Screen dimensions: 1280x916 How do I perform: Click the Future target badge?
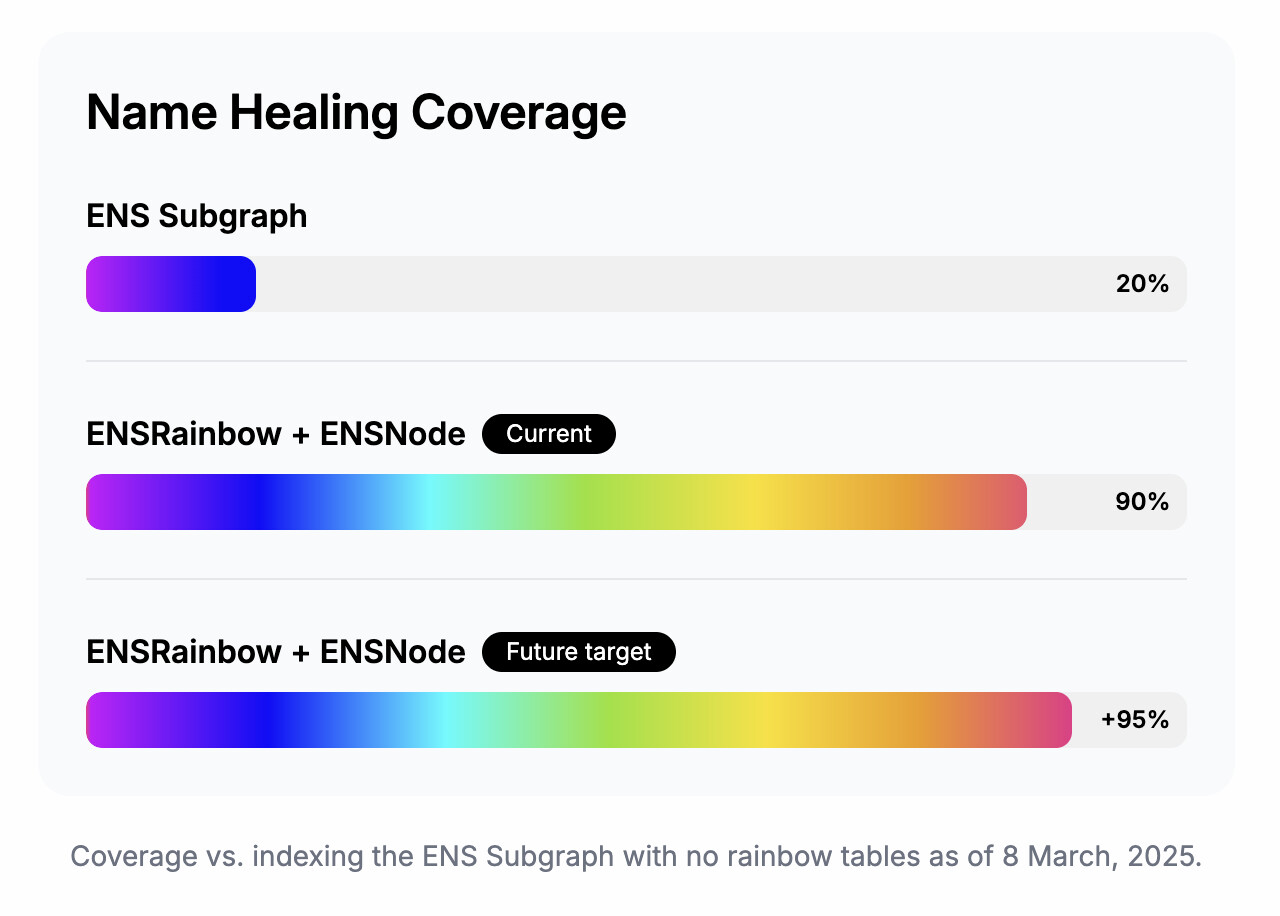point(579,652)
